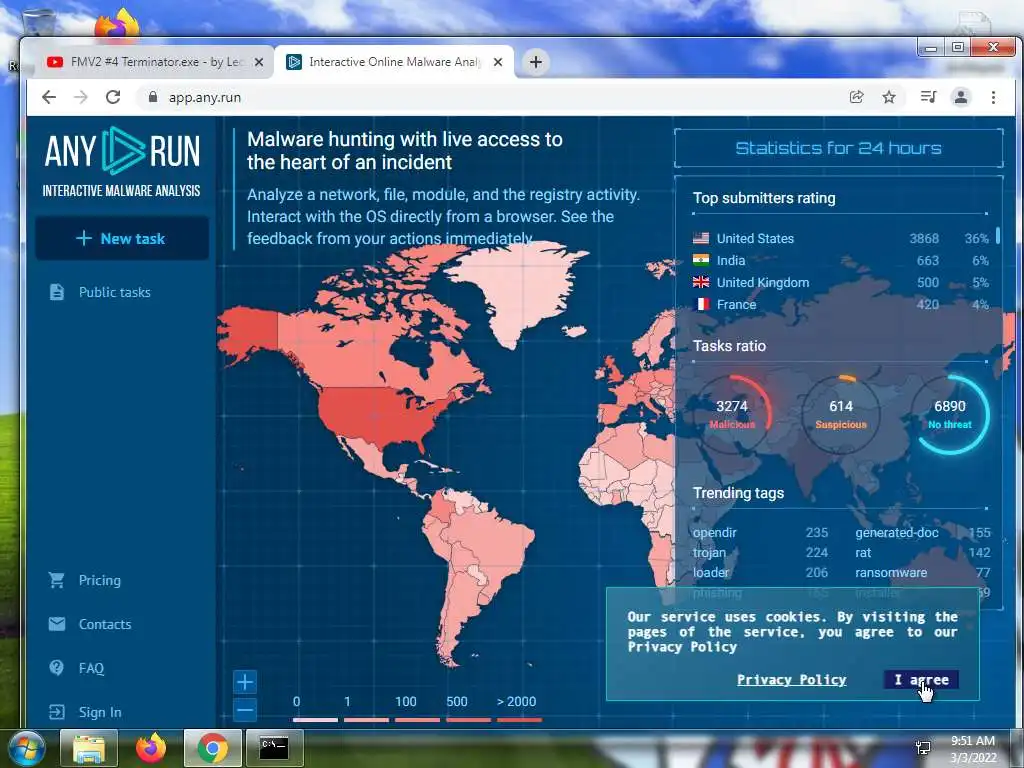The width and height of the screenshot is (1024, 768).
Task: Click the legend swatch under > 2000
Action: pyautogui.click(x=519, y=720)
